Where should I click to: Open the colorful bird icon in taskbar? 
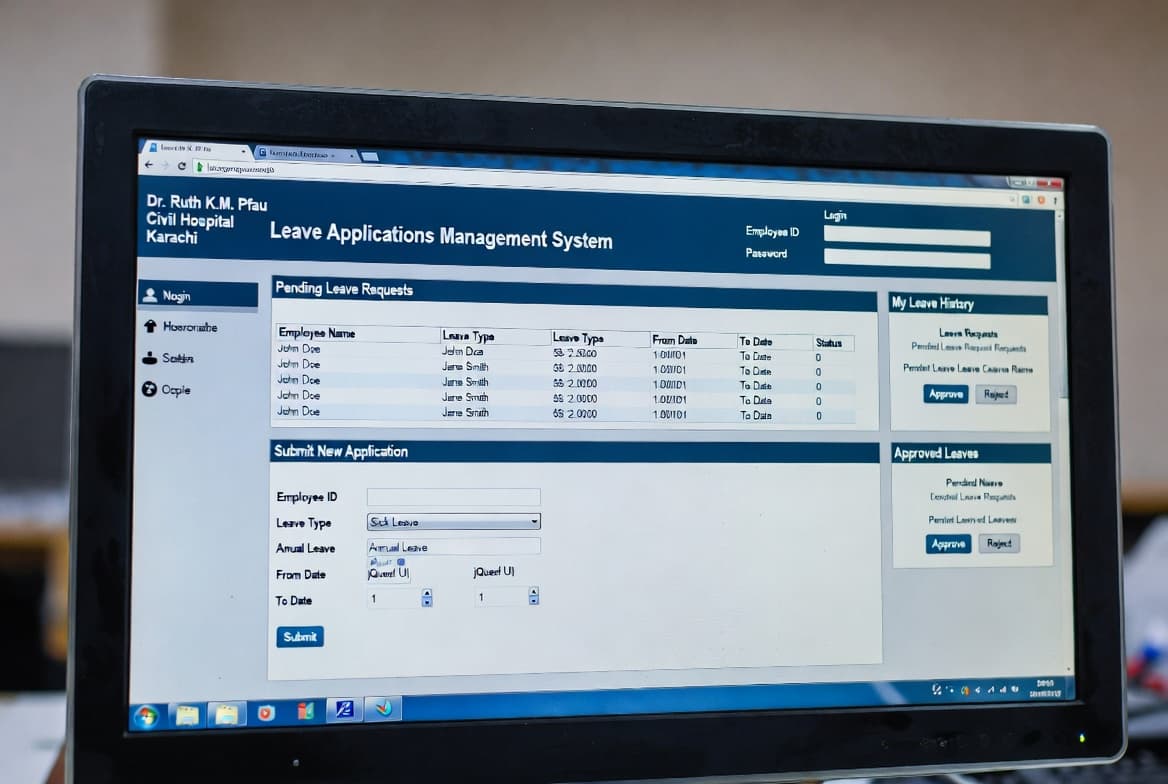click(383, 708)
